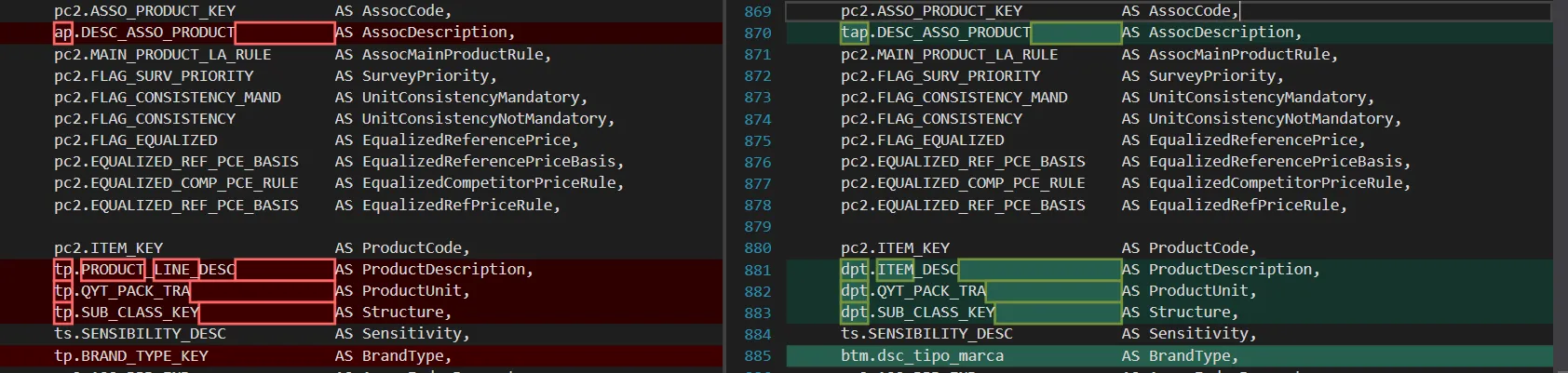This screenshot has height=373, width=1568.
Task: Click AS EqualizedCompetitorPriceRule on line 877
Action: (x=1265, y=183)
